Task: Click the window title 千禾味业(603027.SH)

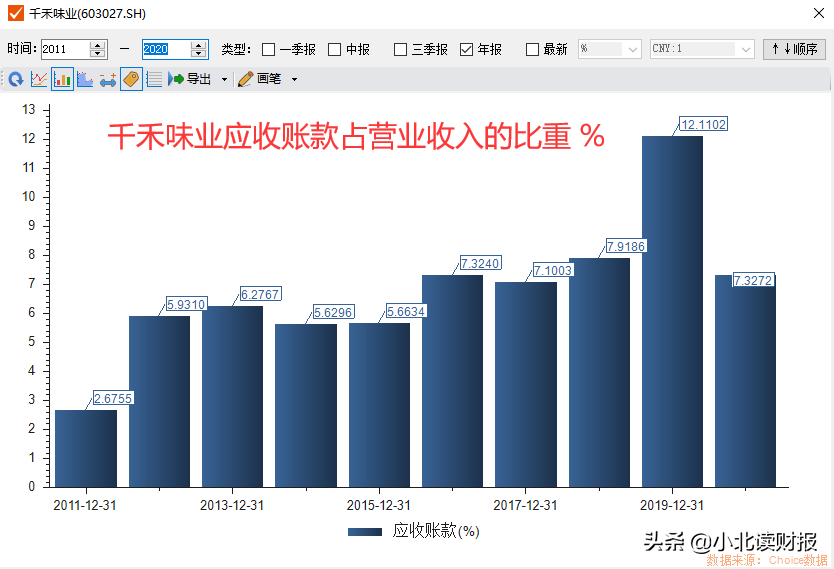Action: click(88, 13)
